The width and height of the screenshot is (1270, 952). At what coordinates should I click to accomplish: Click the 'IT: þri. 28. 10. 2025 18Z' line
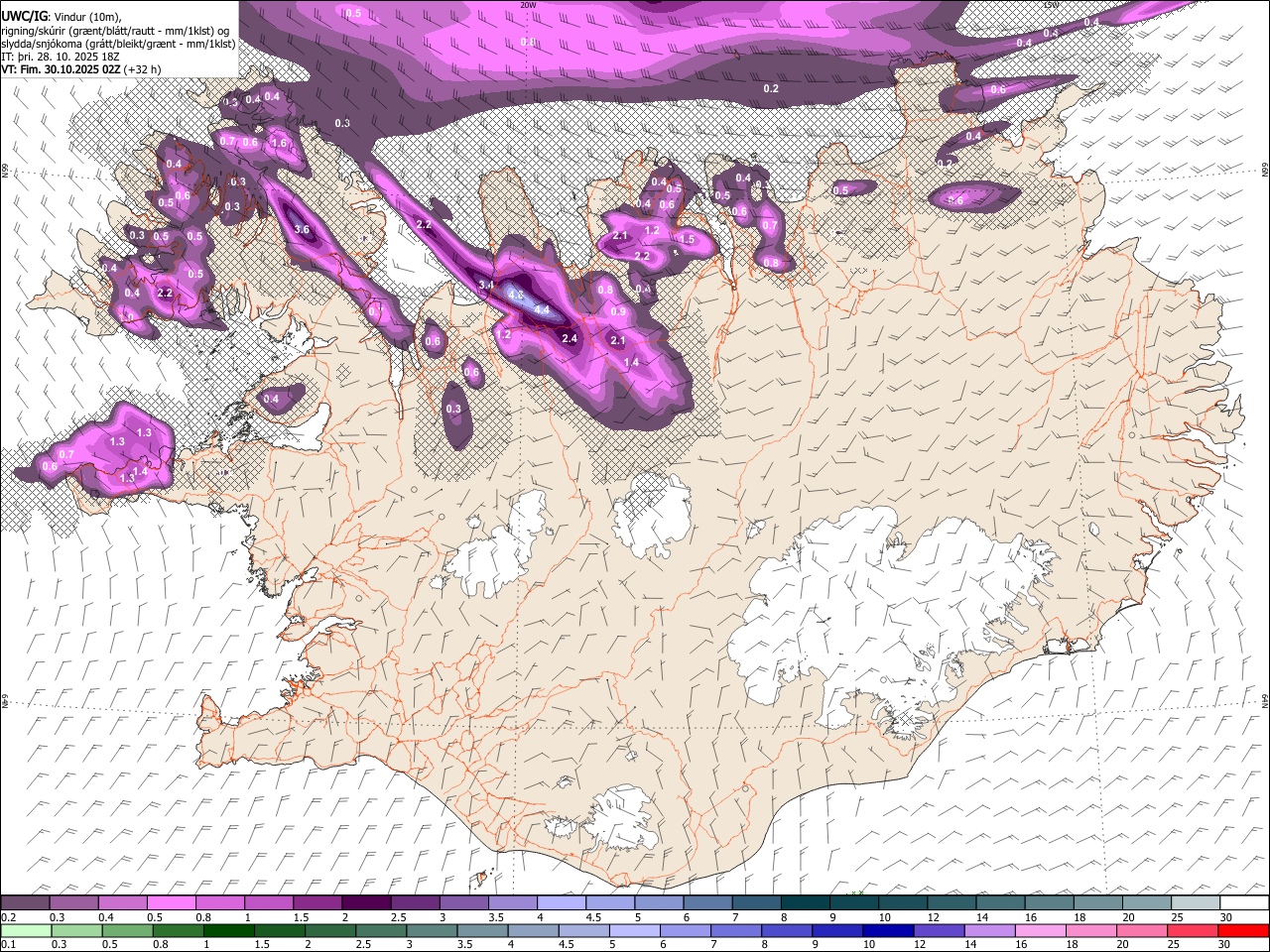(62, 57)
